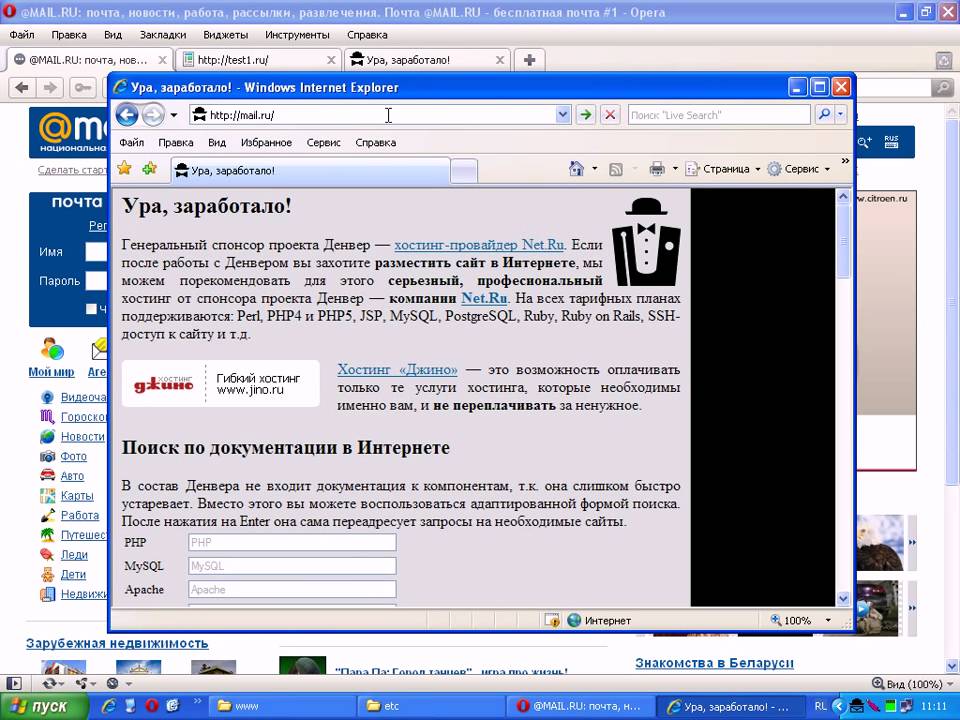960x720 pixels.
Task: Focus the Live Search input box
Action: [x=719, y=114]
